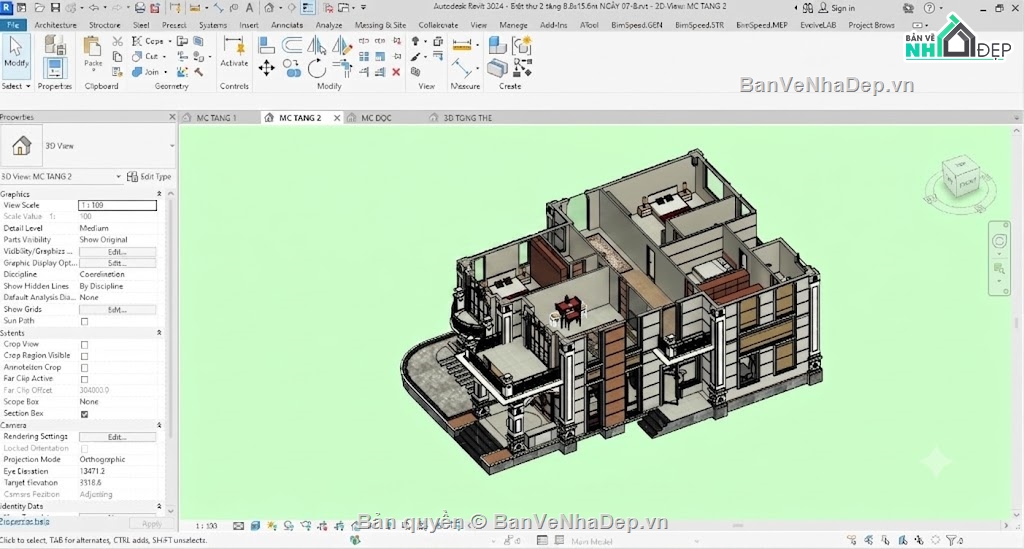
Task: Choose Mirror - Pick Axis tool
Action: (x=317, y=45)
